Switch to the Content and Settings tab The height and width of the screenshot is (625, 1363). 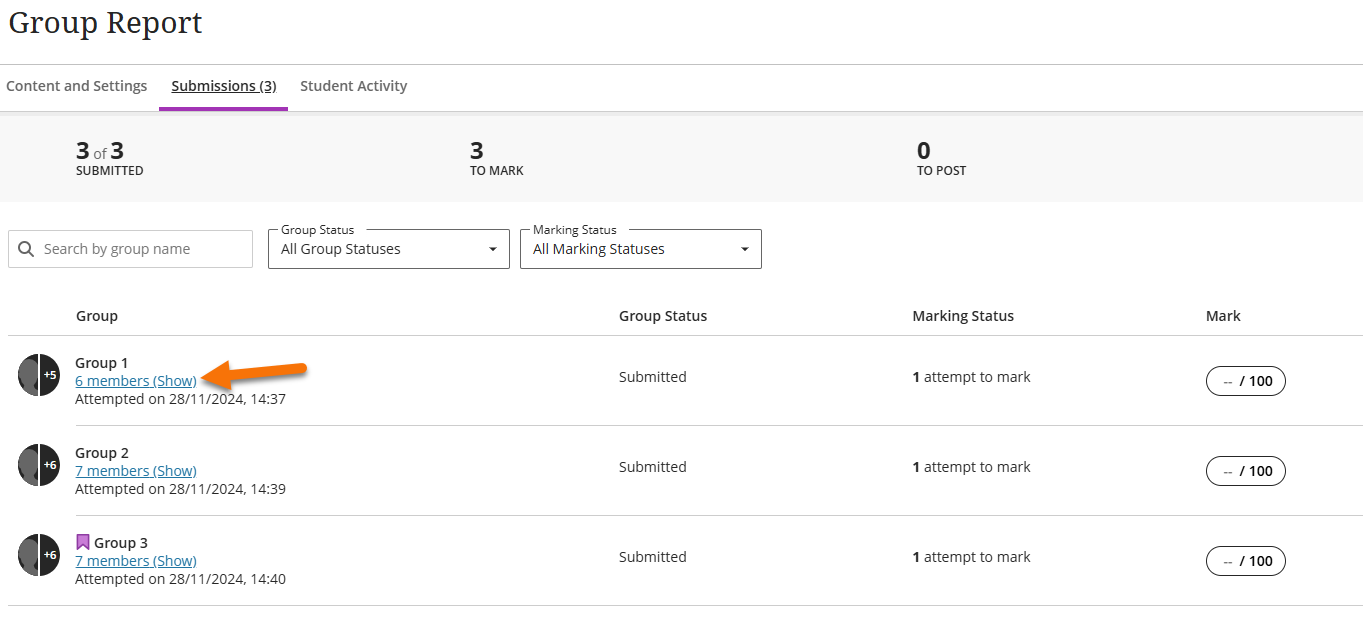click(x=76, y=86)
